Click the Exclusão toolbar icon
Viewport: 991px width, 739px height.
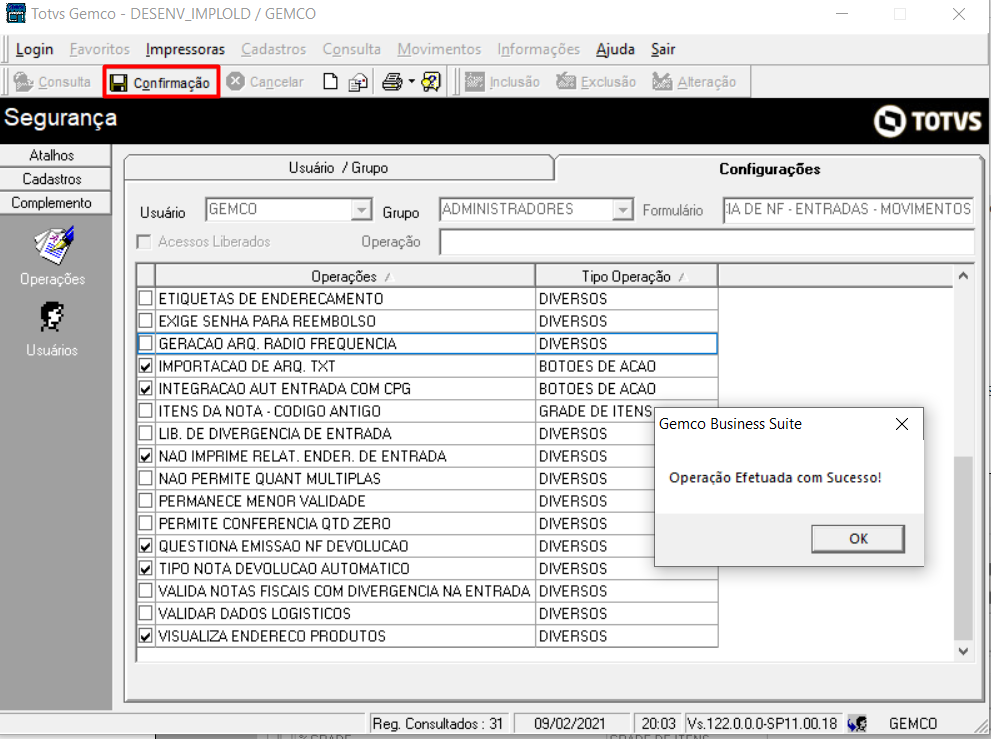(x=566, y=82)
